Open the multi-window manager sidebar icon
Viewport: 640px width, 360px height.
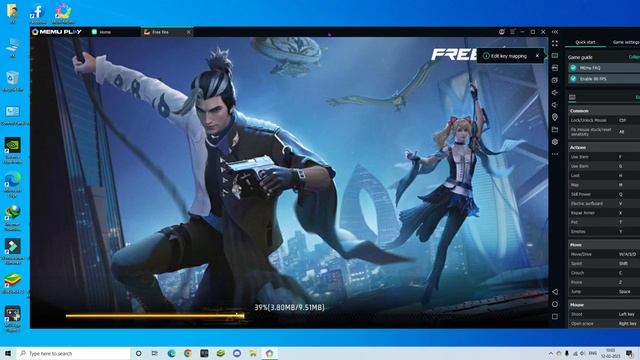[x=555, y=68]
